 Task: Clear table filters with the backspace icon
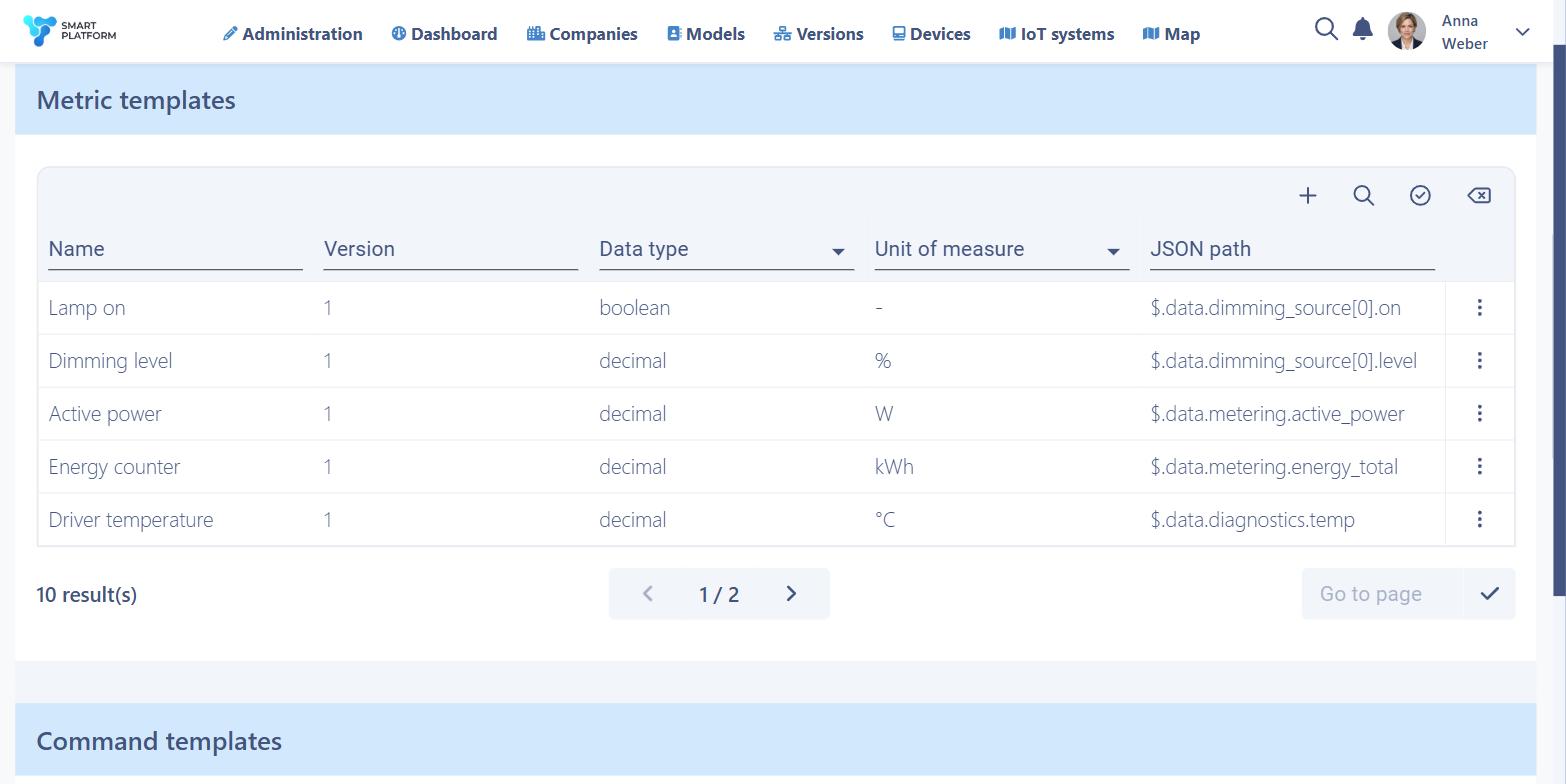click(1478, 196)
